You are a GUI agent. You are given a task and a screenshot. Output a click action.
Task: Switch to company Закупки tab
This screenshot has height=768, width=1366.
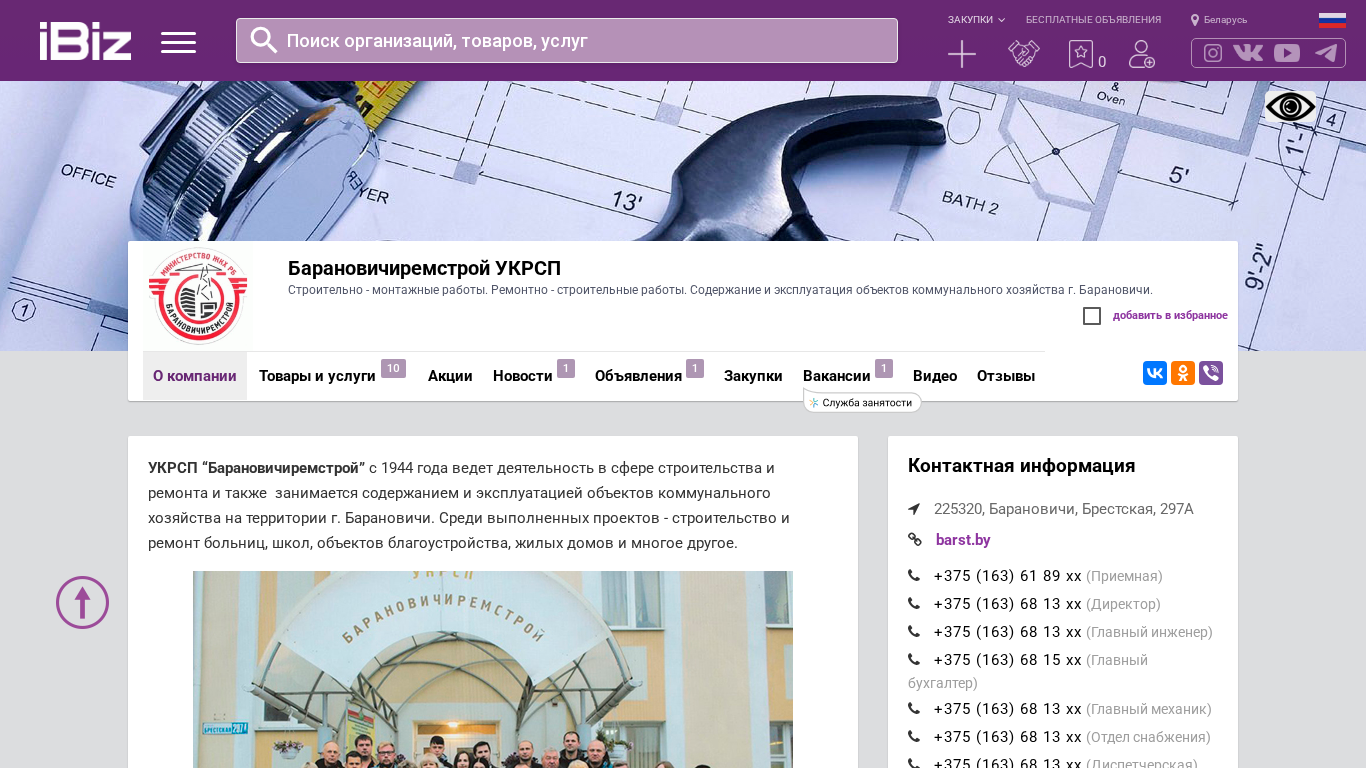[x=753, y=376]
